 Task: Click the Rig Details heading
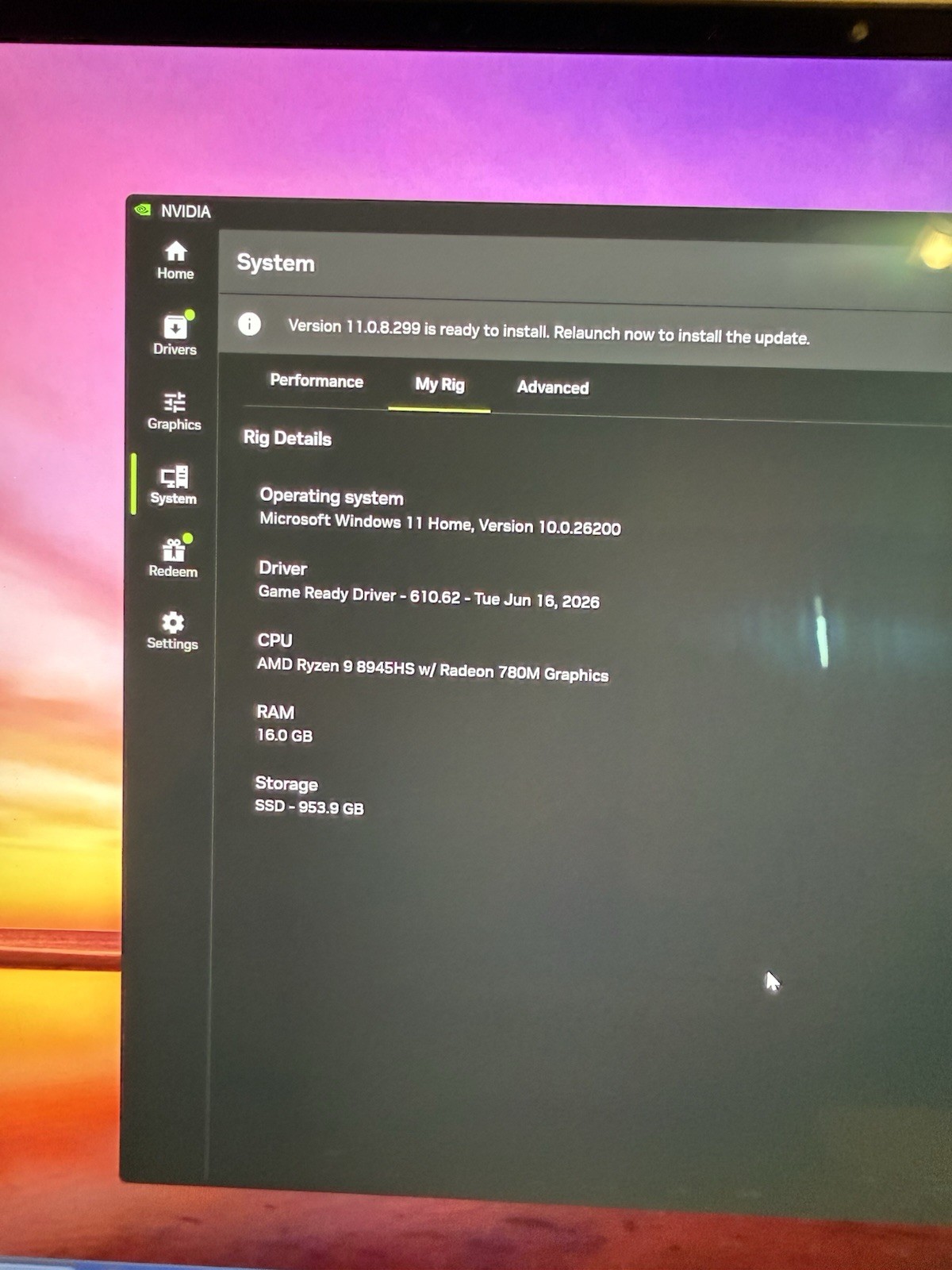287,438
